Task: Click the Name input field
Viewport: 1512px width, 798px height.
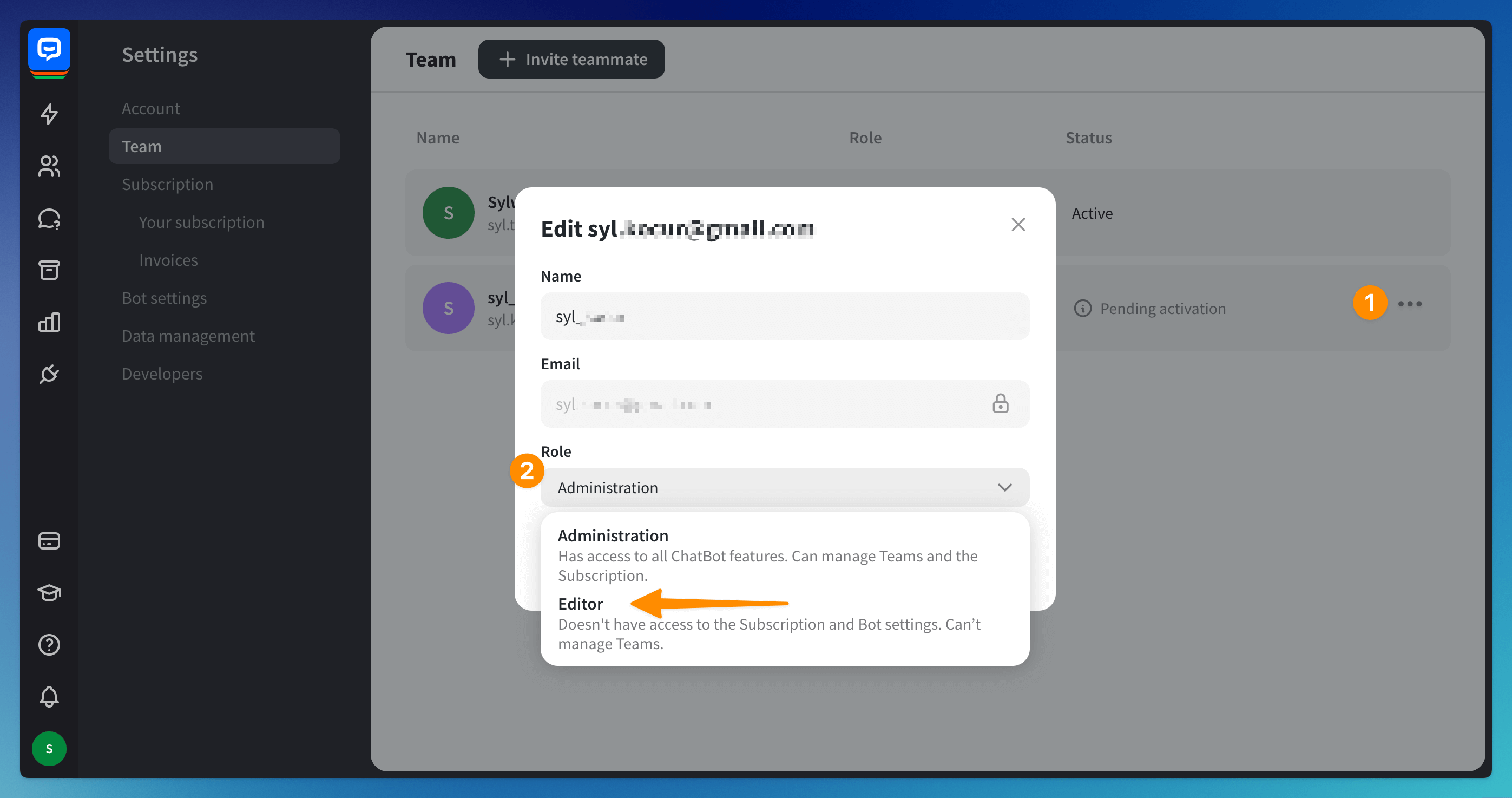Action: (x=784, y=317)
